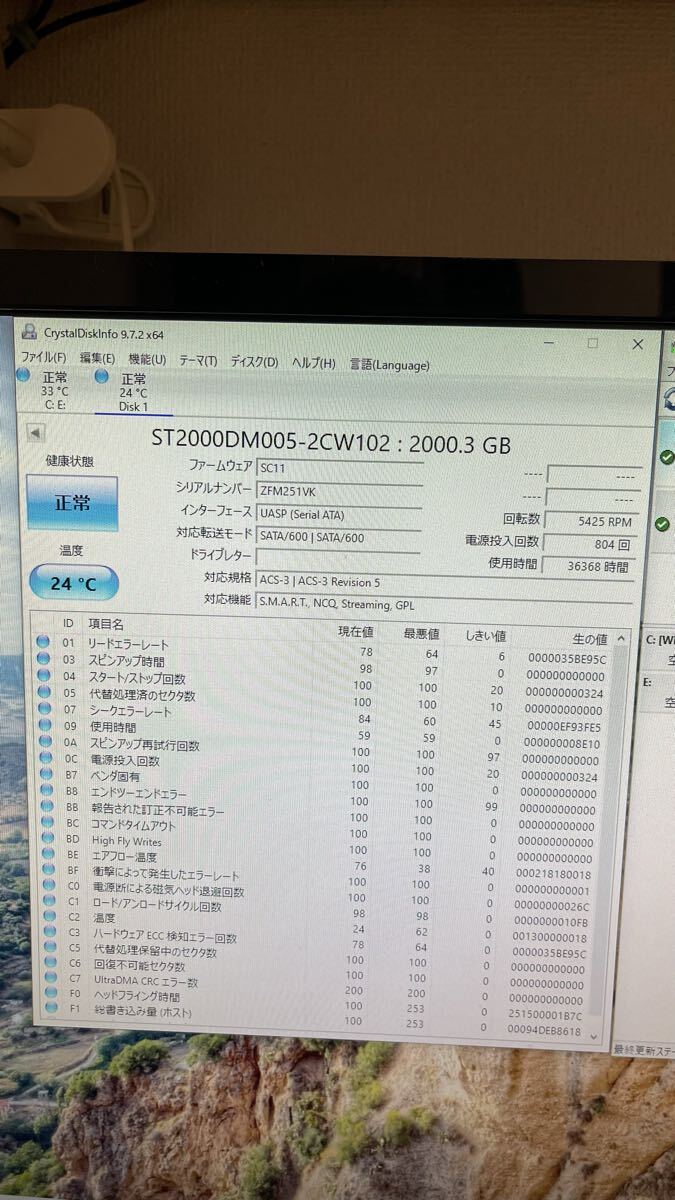Click status orb for スタート/ストップ回数 row
The width and height of the screenshot is (675, 1200).
coord(43,675)
